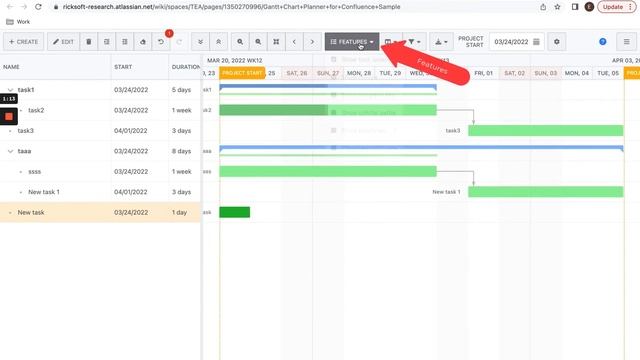
Task: Click the Create task button
Action: coord(24,42)
